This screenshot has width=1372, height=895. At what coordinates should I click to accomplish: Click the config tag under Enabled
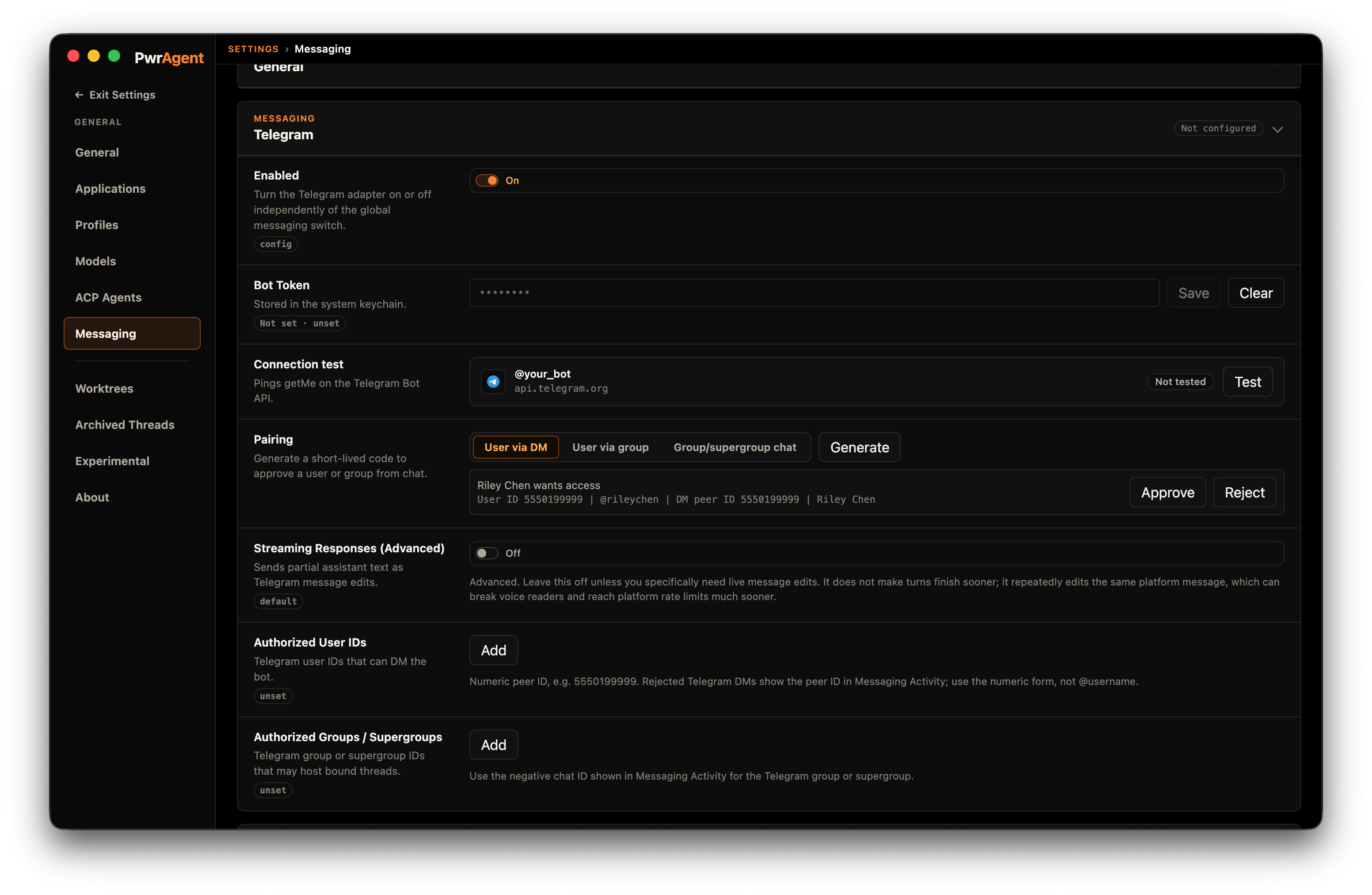tap(275, 244)
